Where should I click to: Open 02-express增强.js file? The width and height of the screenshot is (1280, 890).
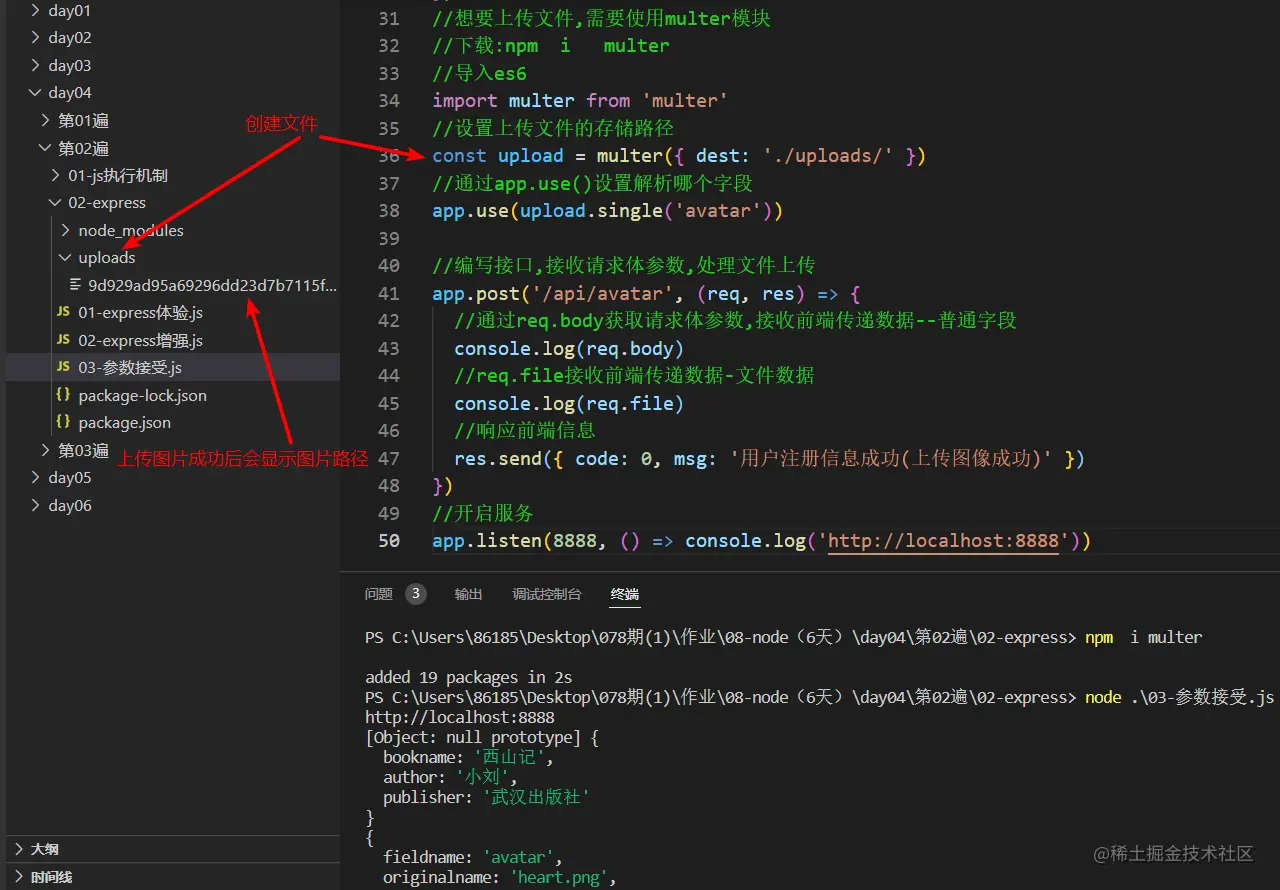[141, 341]
